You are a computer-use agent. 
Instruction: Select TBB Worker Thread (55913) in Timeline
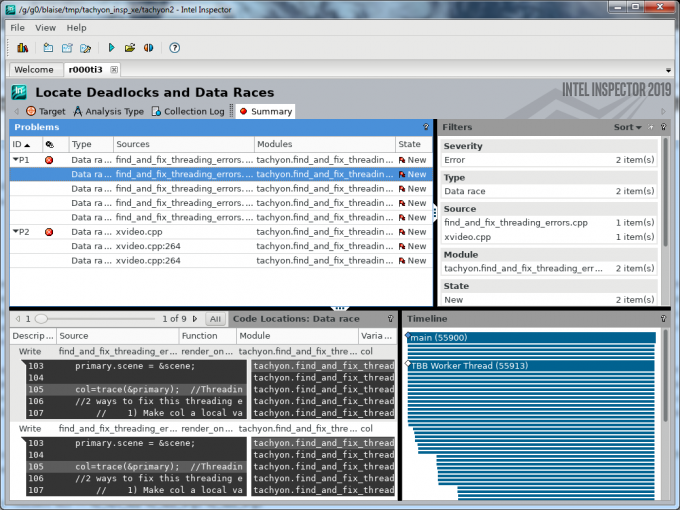click(531, 366)
